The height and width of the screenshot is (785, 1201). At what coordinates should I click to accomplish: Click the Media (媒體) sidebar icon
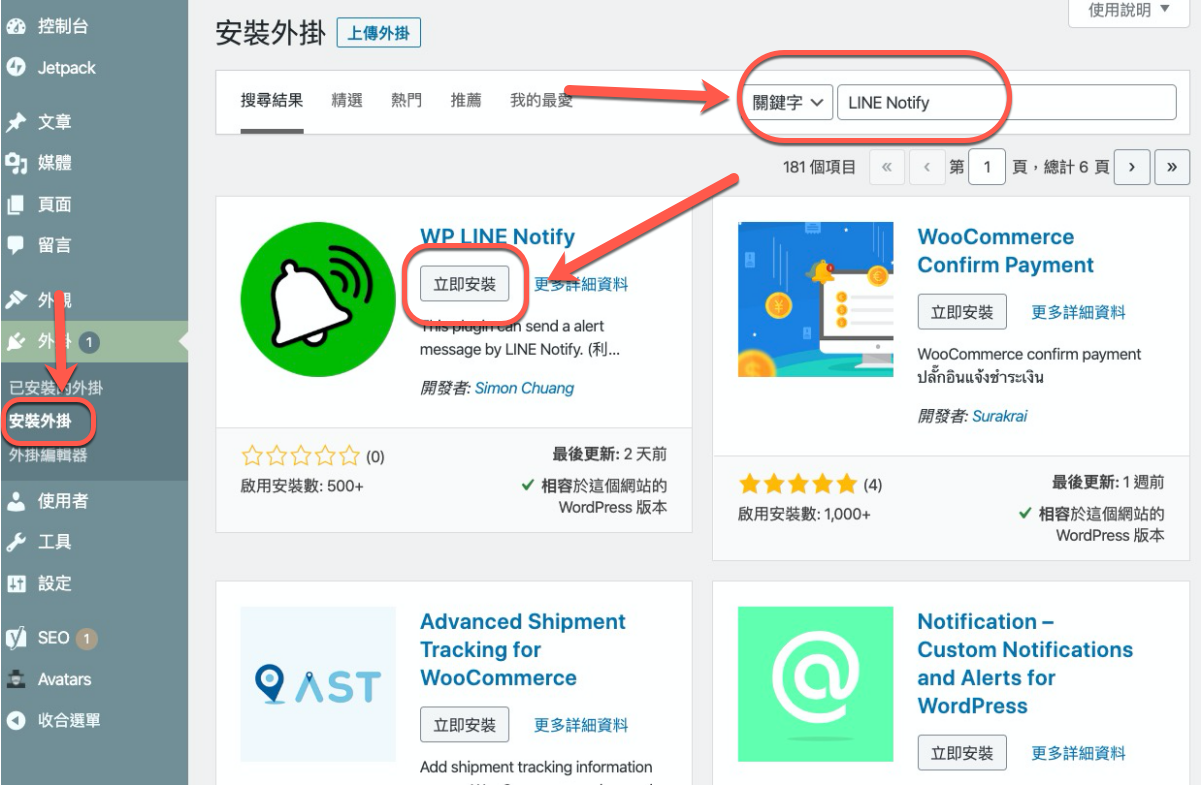pos(16,163)
